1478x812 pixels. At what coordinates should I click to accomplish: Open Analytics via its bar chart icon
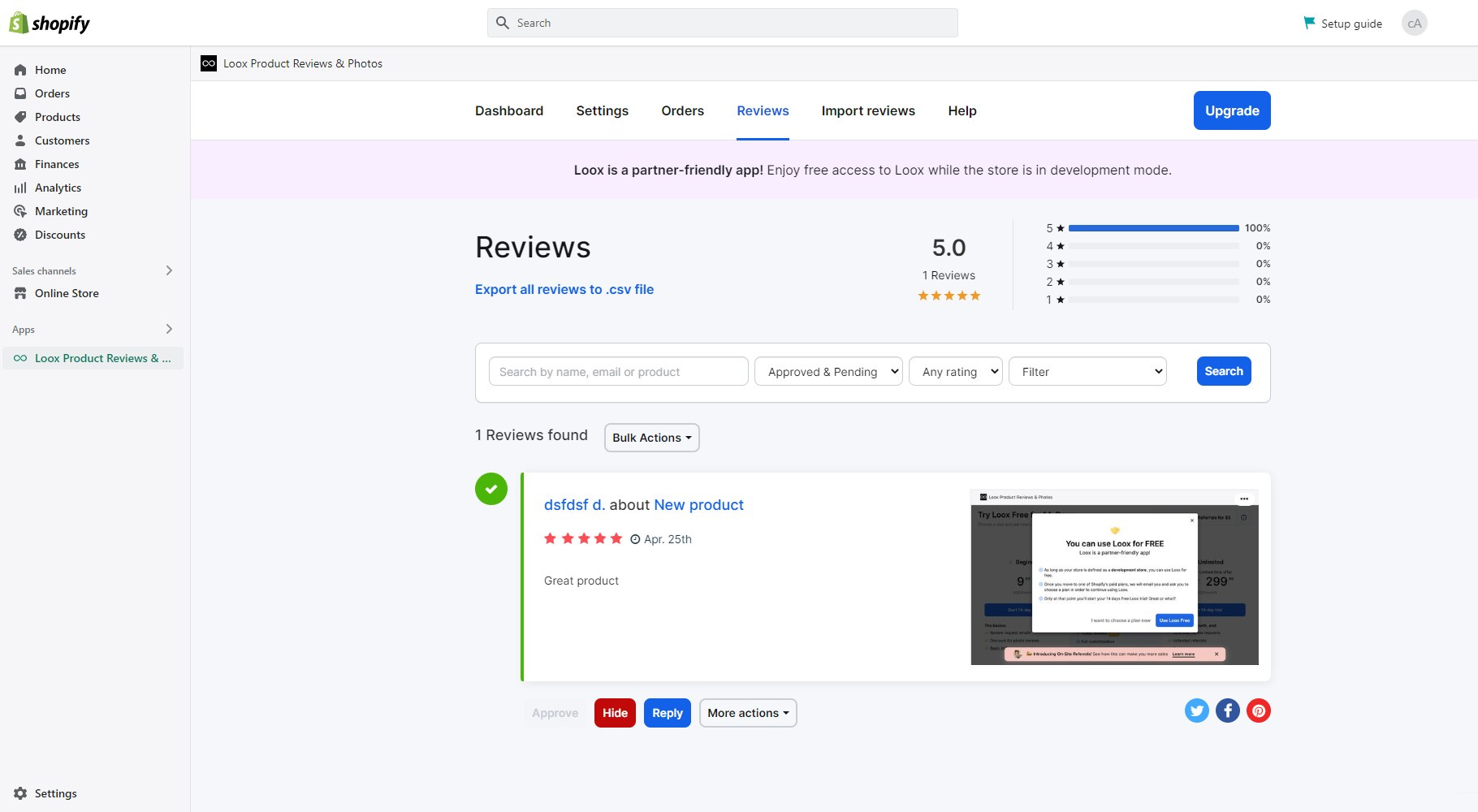tap(20, 188)
